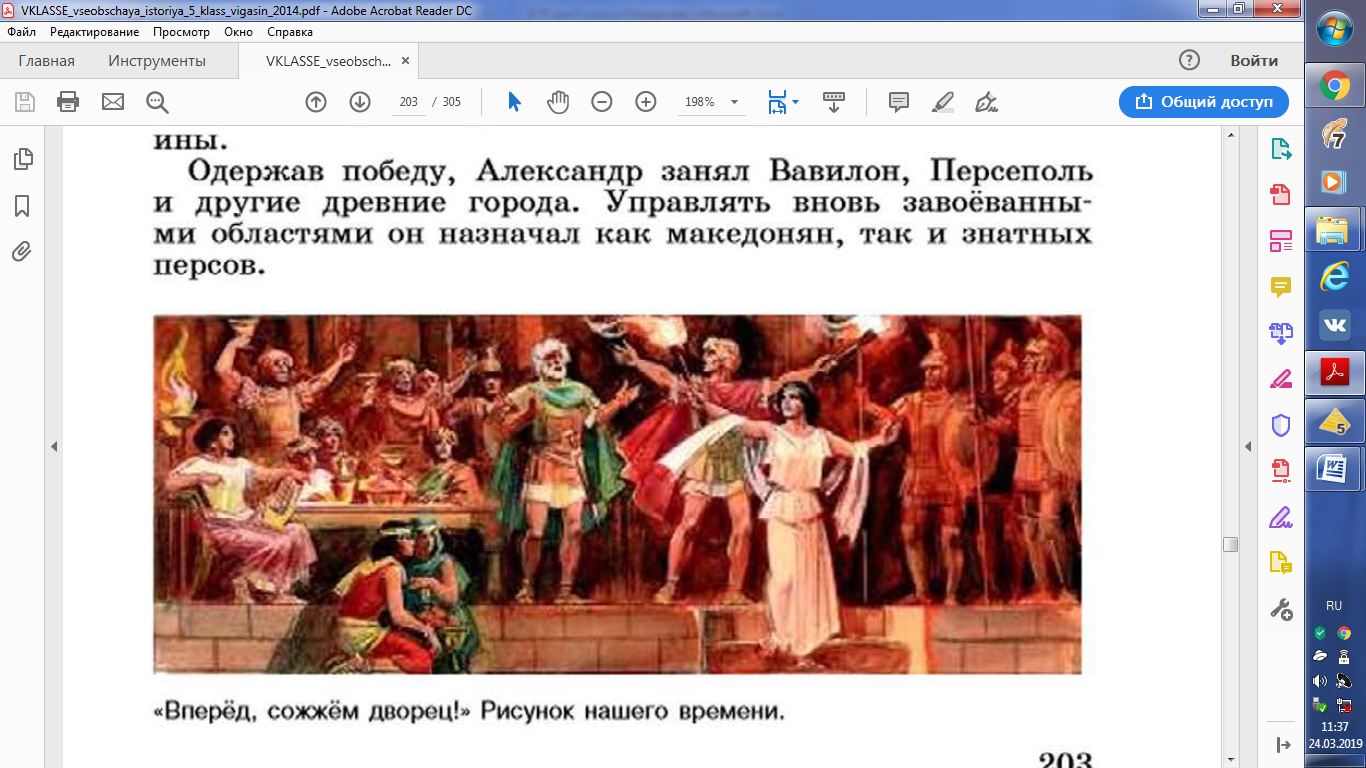
Task: Add a comment note icon
Action: point(899,102)
